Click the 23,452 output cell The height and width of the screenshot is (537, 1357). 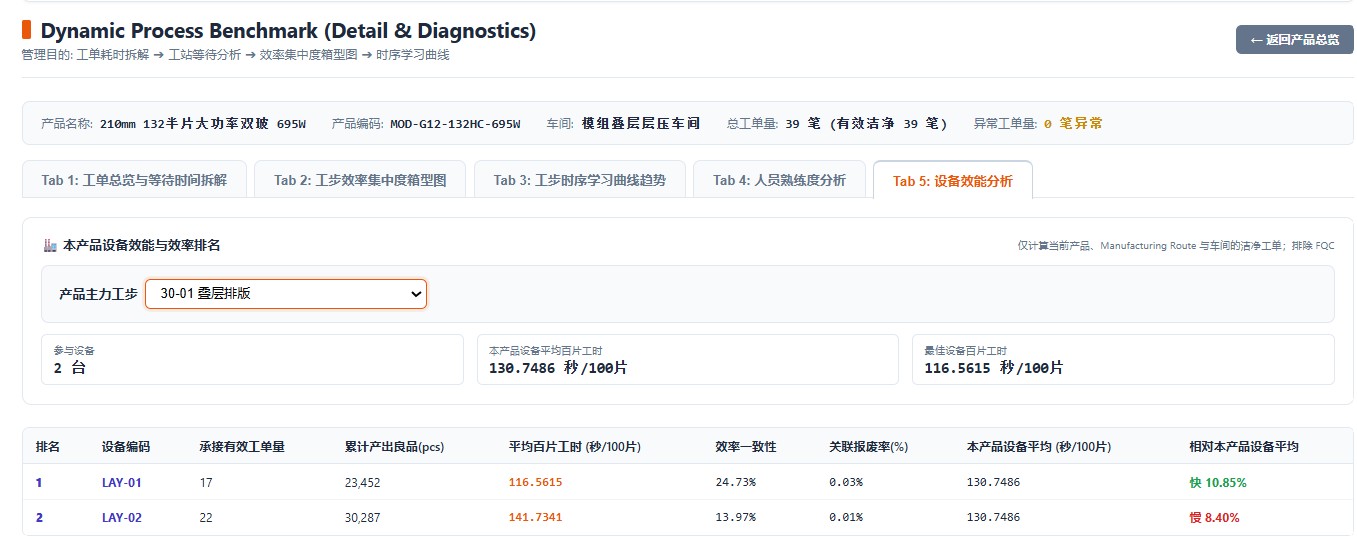362,483
